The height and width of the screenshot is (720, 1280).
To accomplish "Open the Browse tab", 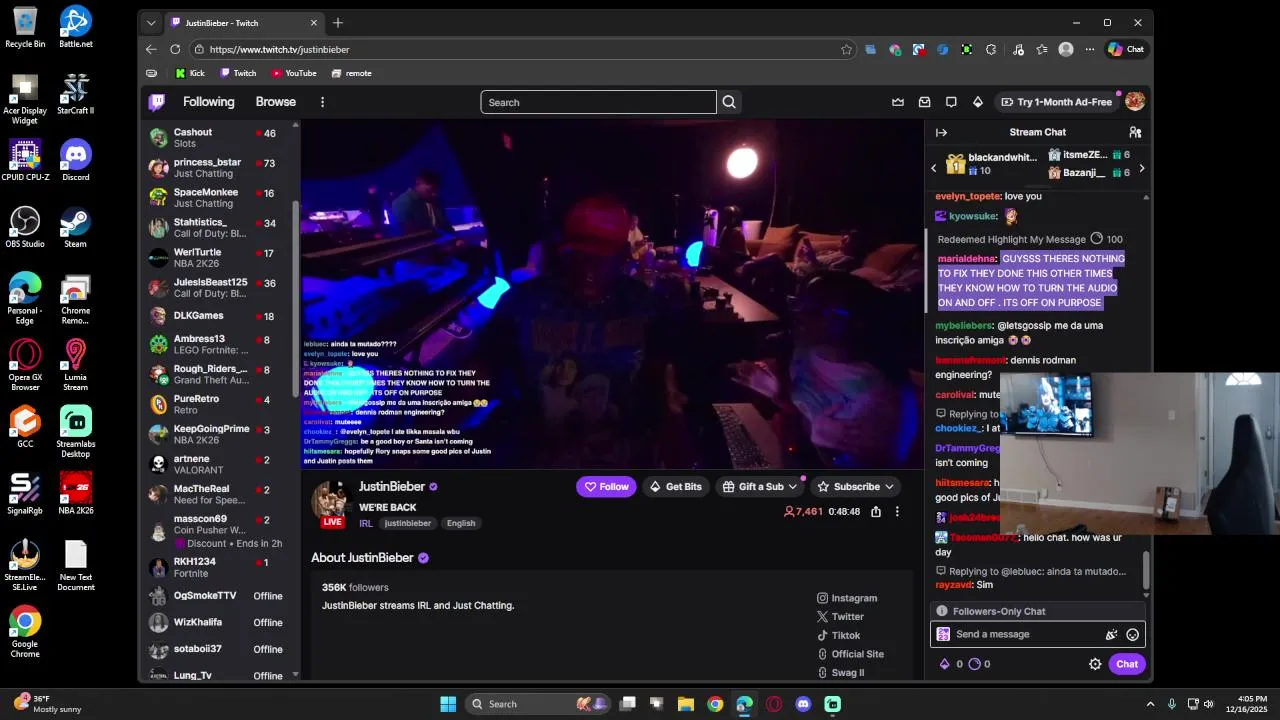I will (x=275, y=102).
